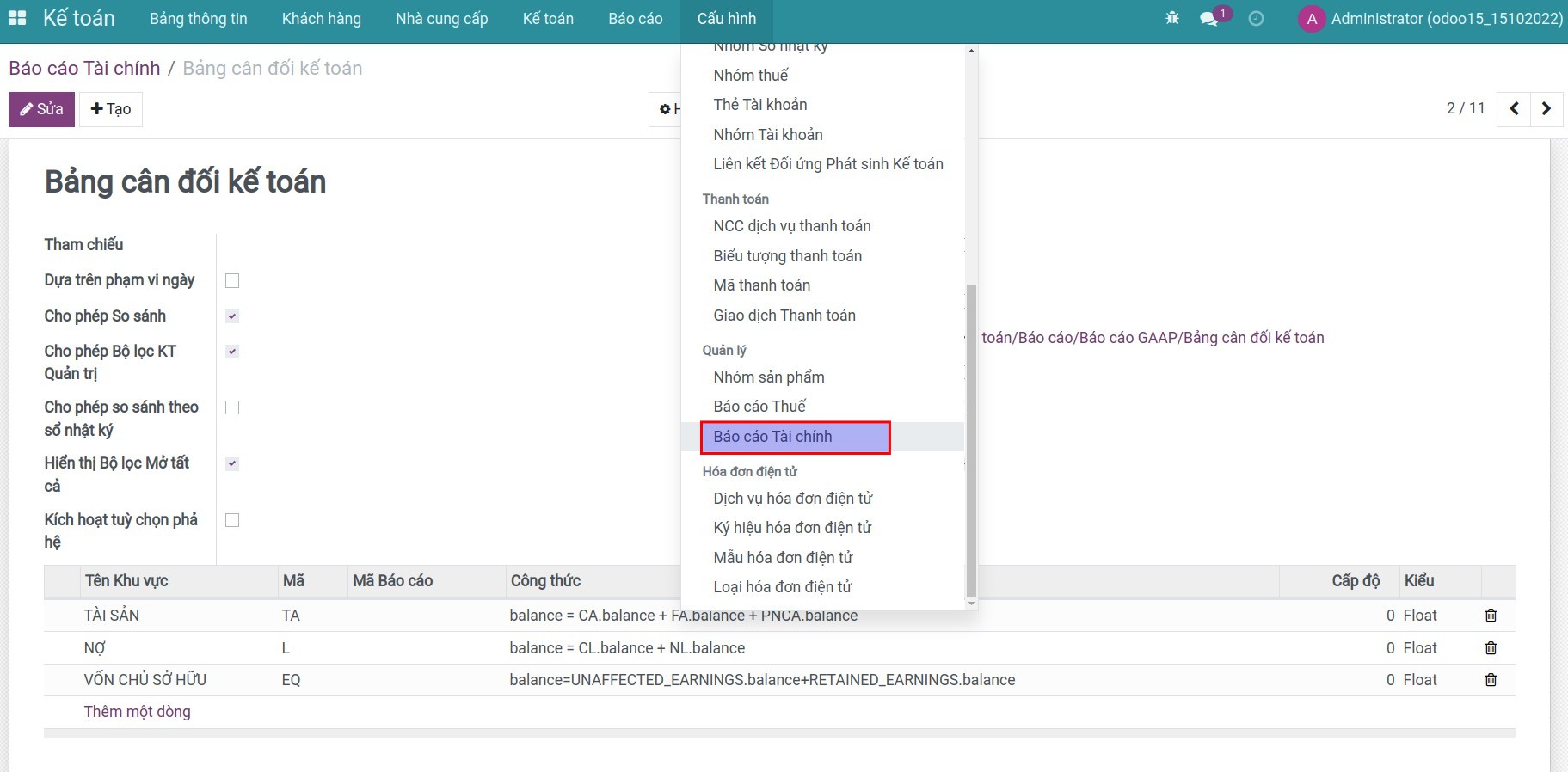Delete the VỐN CHỦ SỞ HỮU row trash icon
1568x772 pixels.
[1491, 680]
